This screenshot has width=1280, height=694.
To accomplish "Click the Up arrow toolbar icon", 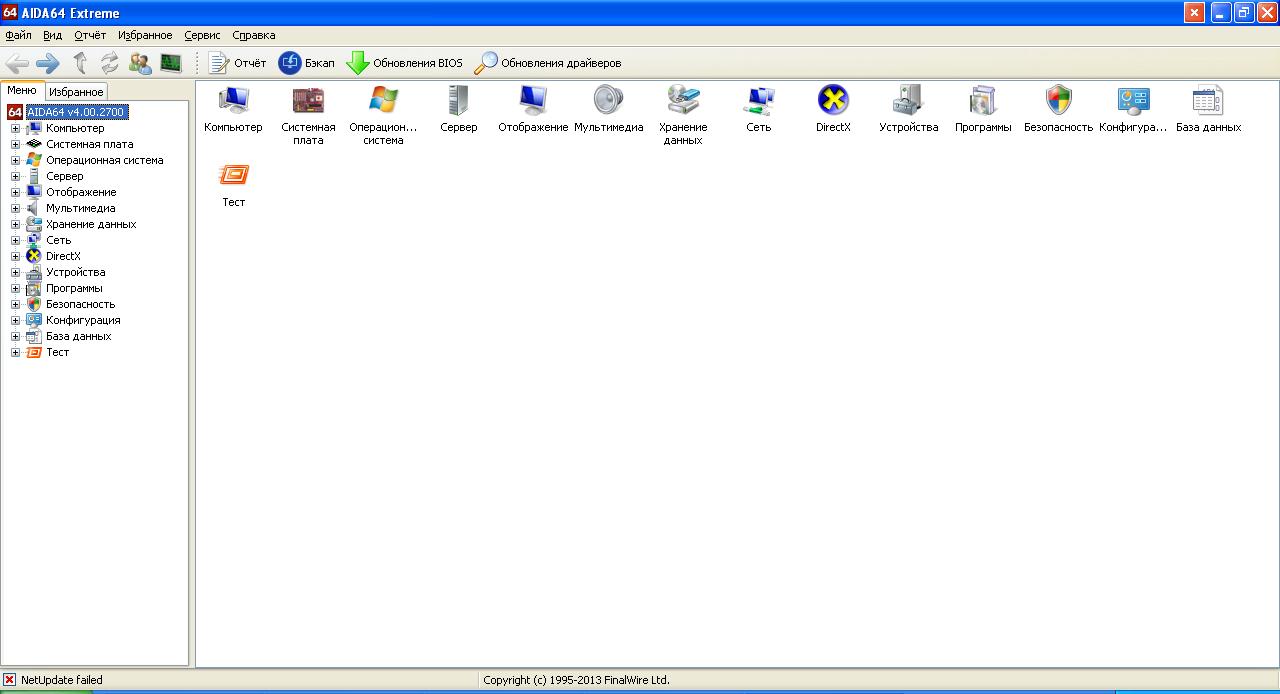I will (x=80, y=63).
